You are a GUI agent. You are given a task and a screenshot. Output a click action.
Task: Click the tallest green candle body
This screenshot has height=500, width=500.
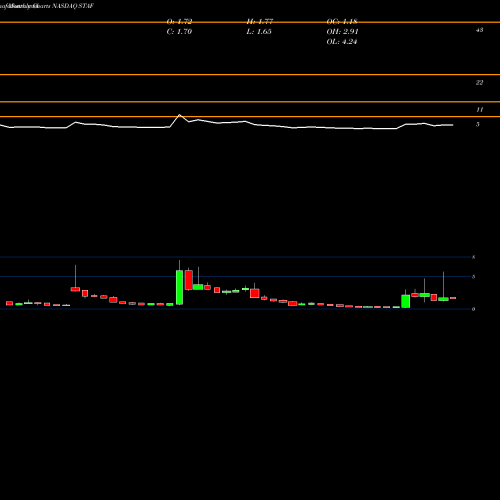coord(179,287)
